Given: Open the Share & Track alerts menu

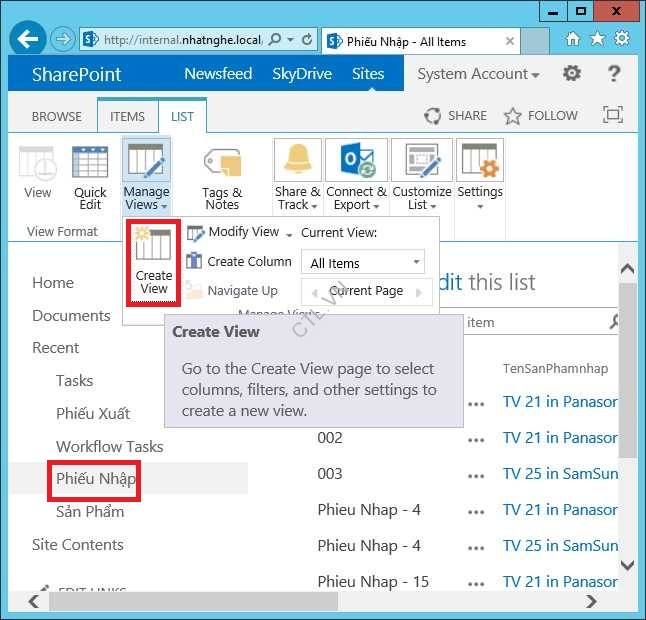Looking at the screenshot, I should point(297,178).
